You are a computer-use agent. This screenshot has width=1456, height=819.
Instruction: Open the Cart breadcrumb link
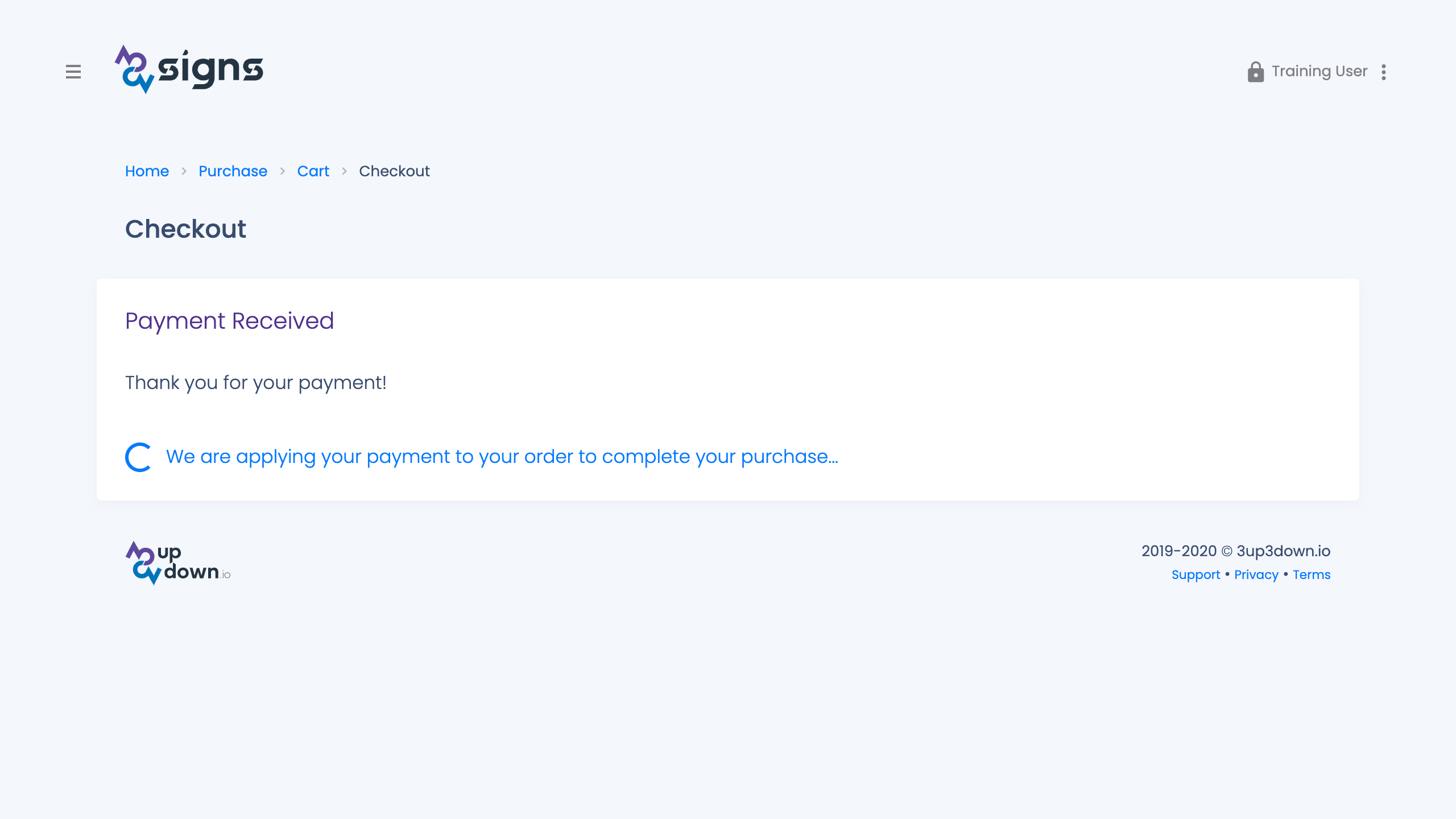[313, 171]
